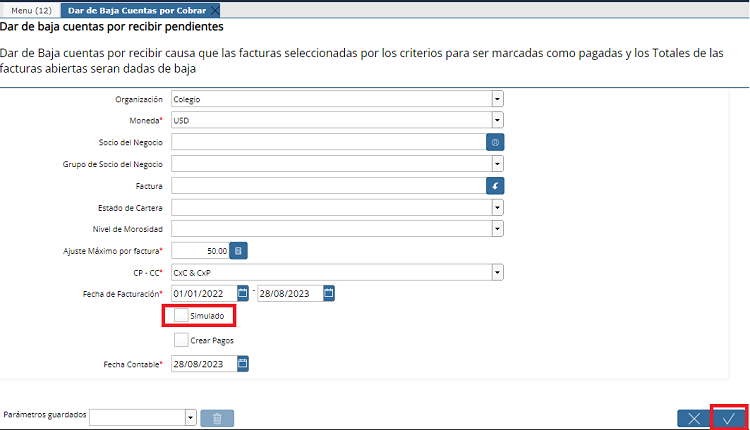Enable the Simulado checkbox

181,316
